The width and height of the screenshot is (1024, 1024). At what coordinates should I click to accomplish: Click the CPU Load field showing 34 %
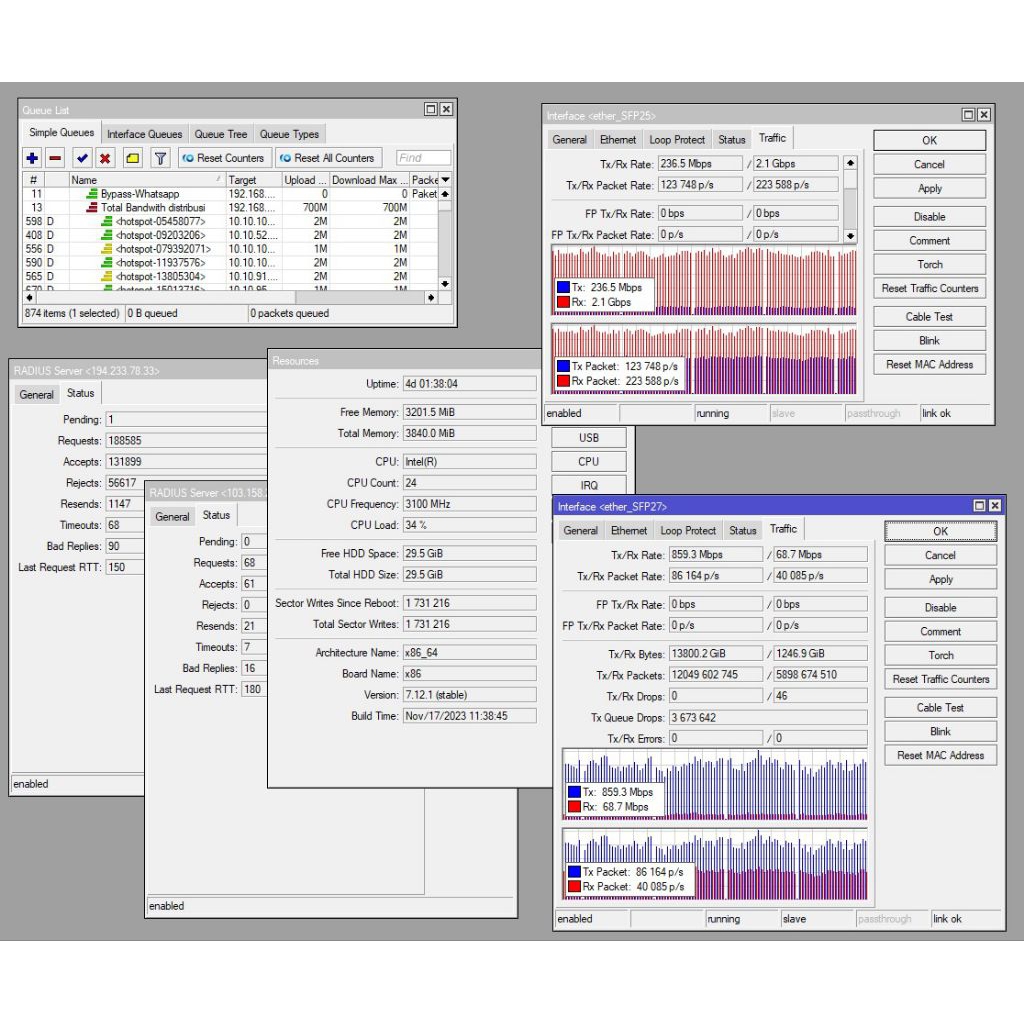pyautogui.click(x=470, y=525)
